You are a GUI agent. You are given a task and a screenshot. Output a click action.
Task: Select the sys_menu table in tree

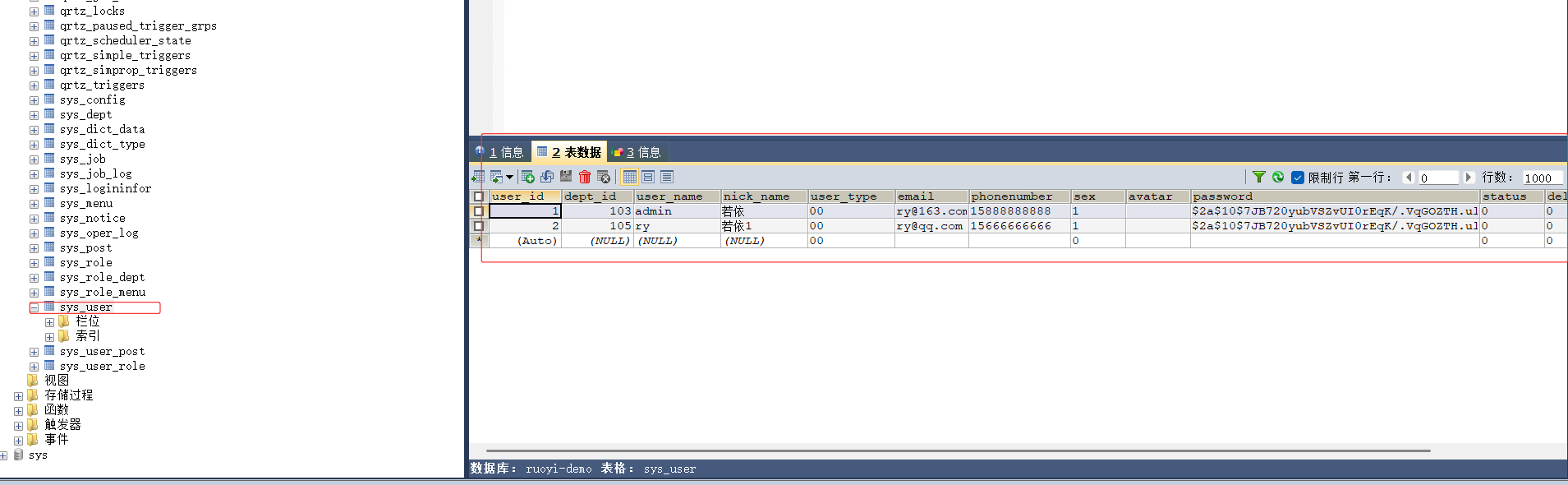click(x=85, y=204)
